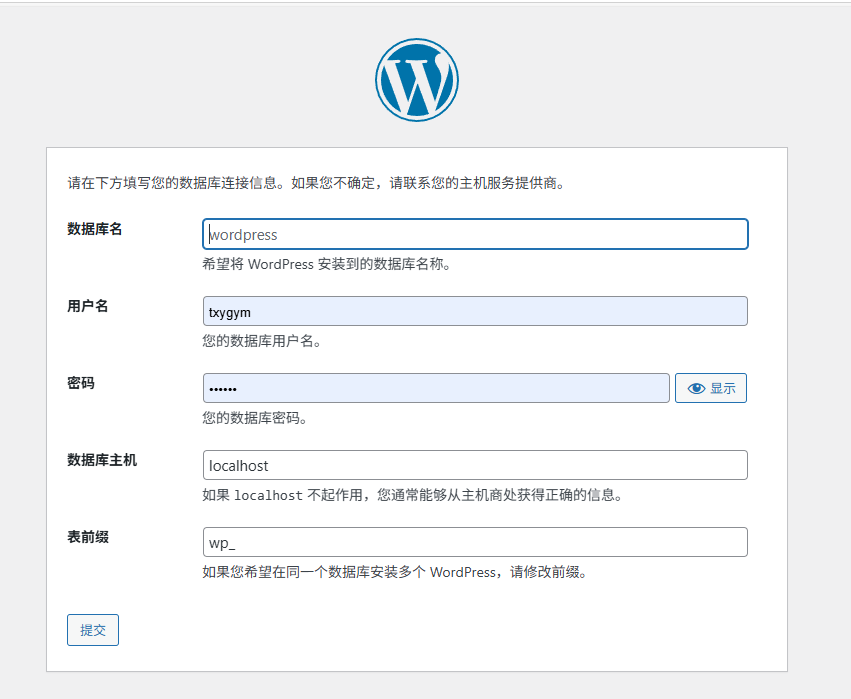Click the database host field with localhost
Image resolution: width=851 pixels, height=699 pixels.
tap(475, 465)
